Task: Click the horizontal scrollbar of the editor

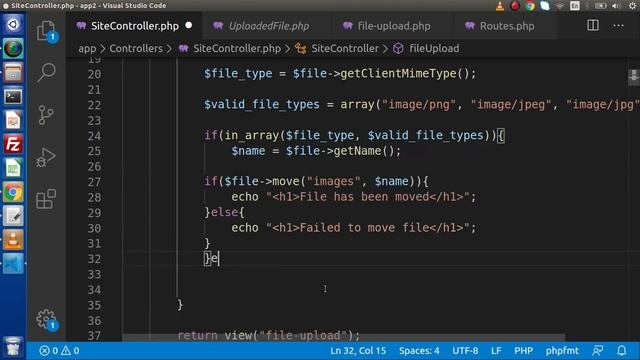Action: pyautogui.click(x=344, y=337)
